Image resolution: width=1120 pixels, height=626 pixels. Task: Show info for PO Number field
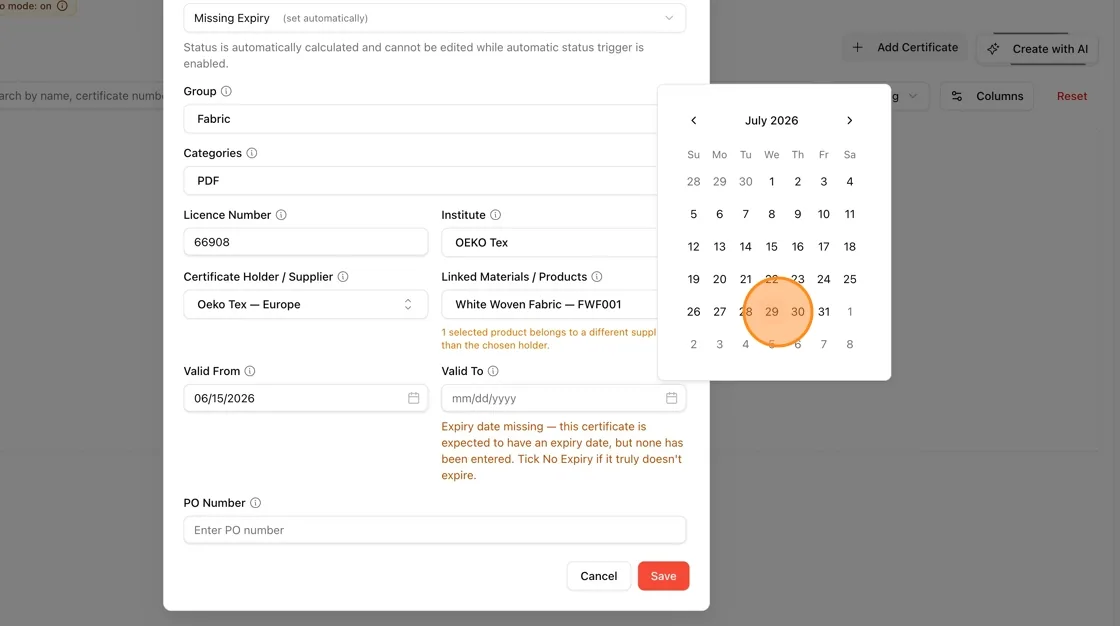click(256, 503)
